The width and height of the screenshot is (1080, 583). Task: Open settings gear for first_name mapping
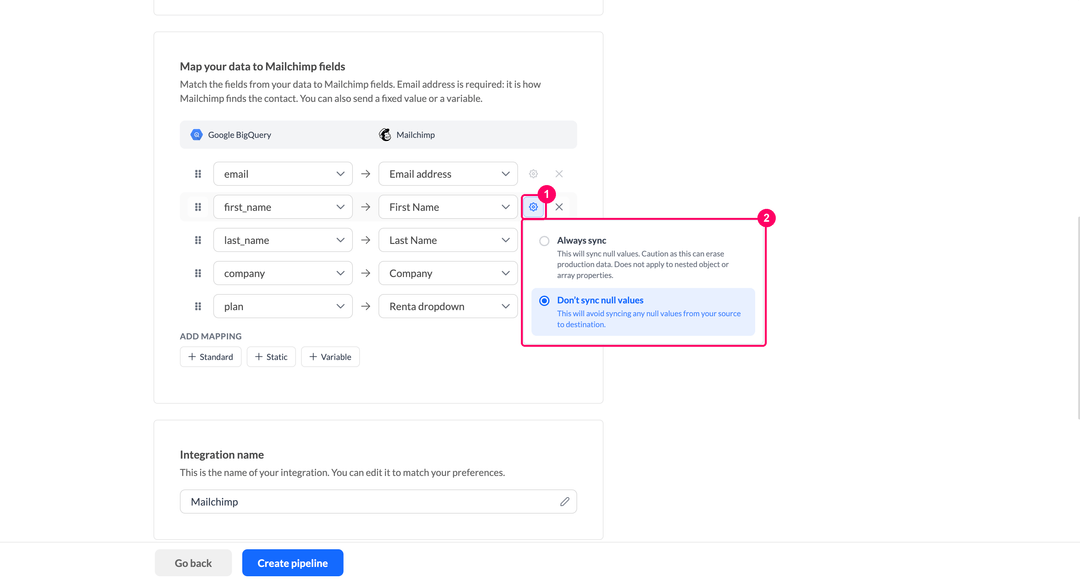[x=533, y=207]
